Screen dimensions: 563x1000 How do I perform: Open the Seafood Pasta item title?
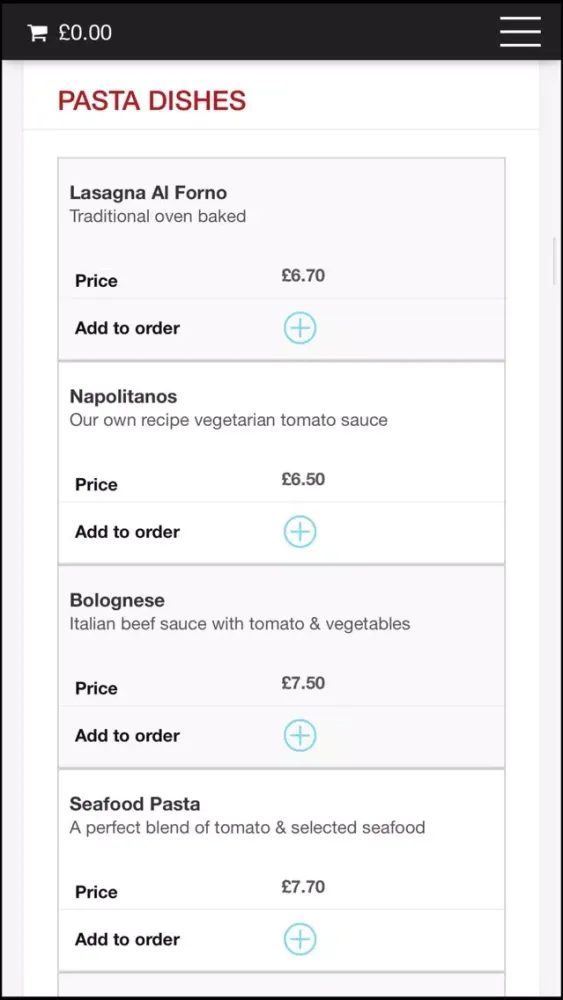click(135, 804)
